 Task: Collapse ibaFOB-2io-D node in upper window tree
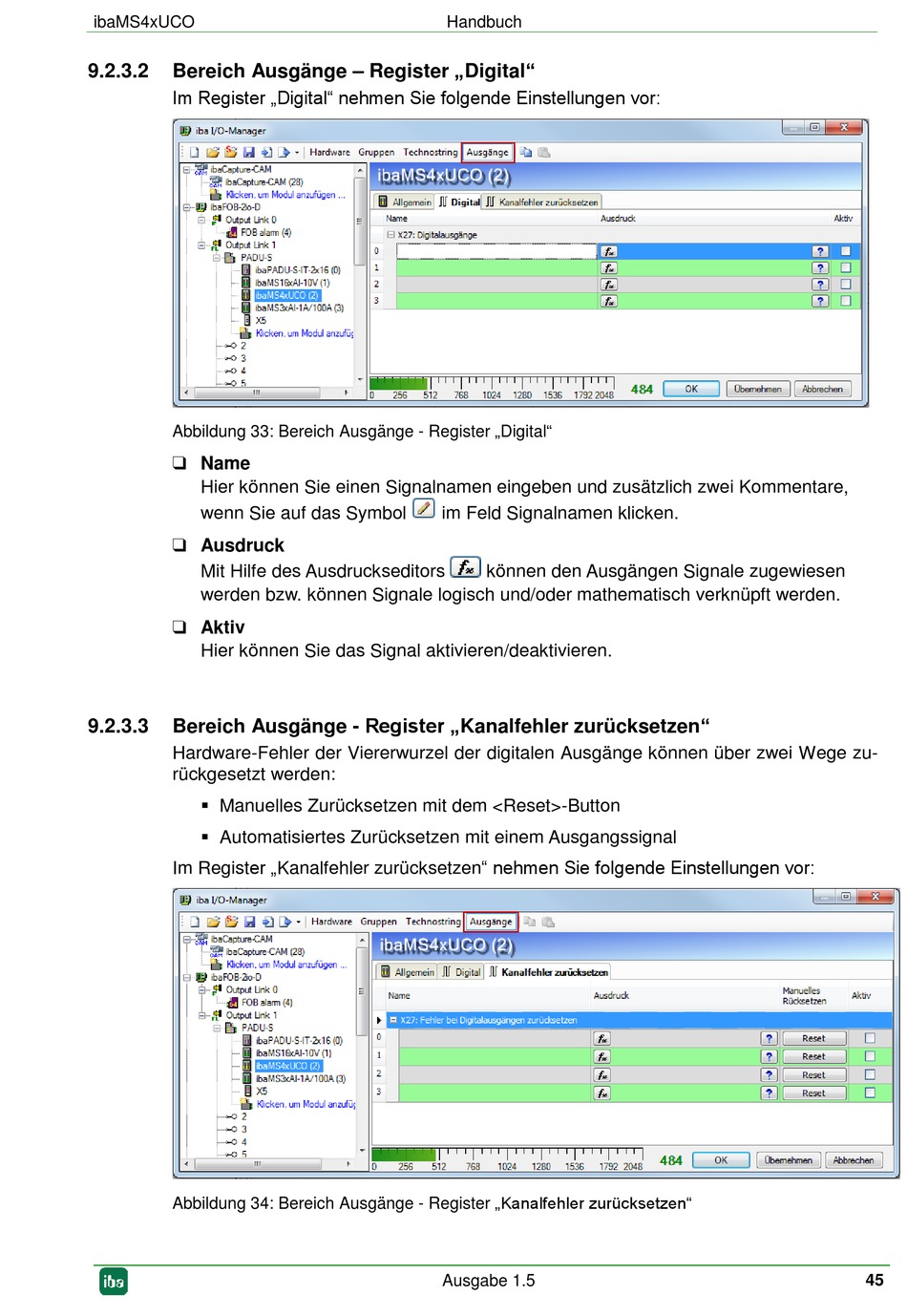tap(187, 207)
